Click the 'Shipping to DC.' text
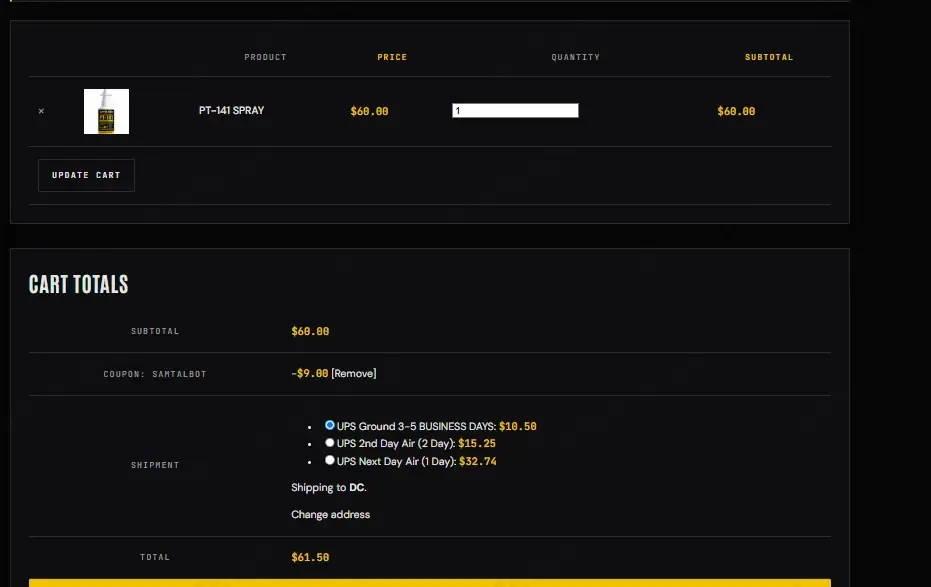The height and width of the screenshot is (587, 931). click(x=329, y=487)
